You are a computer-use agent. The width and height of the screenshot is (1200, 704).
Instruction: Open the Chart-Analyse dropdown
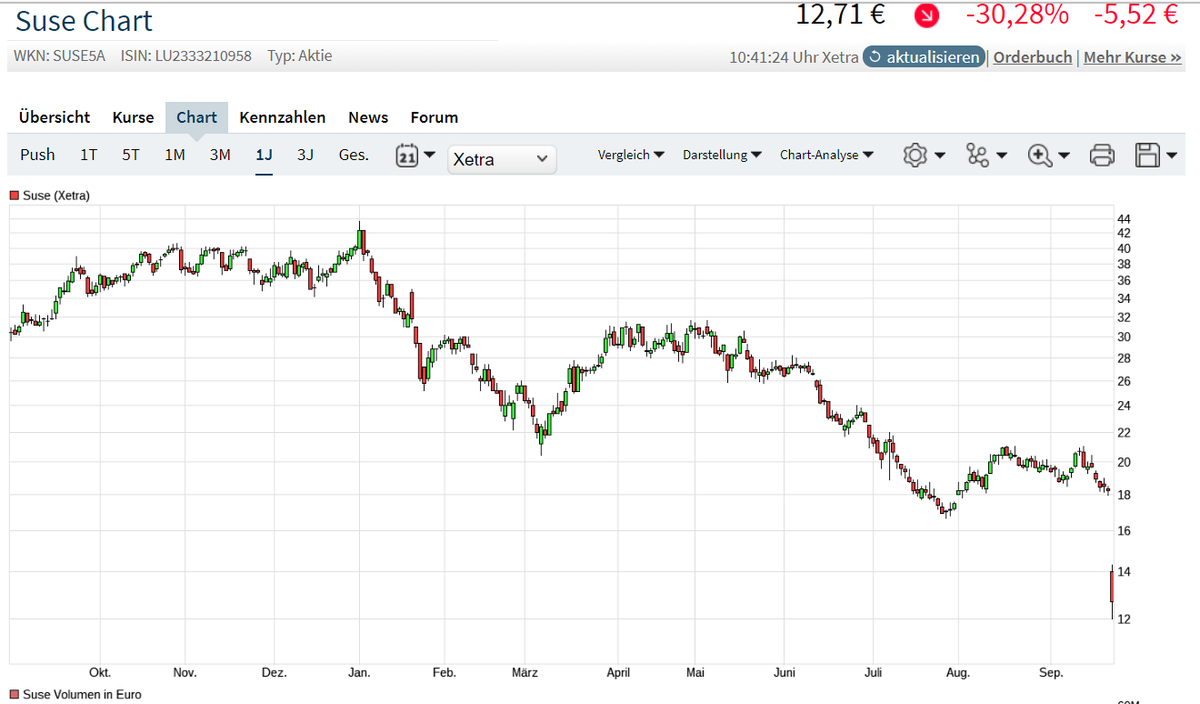(827, 155)
